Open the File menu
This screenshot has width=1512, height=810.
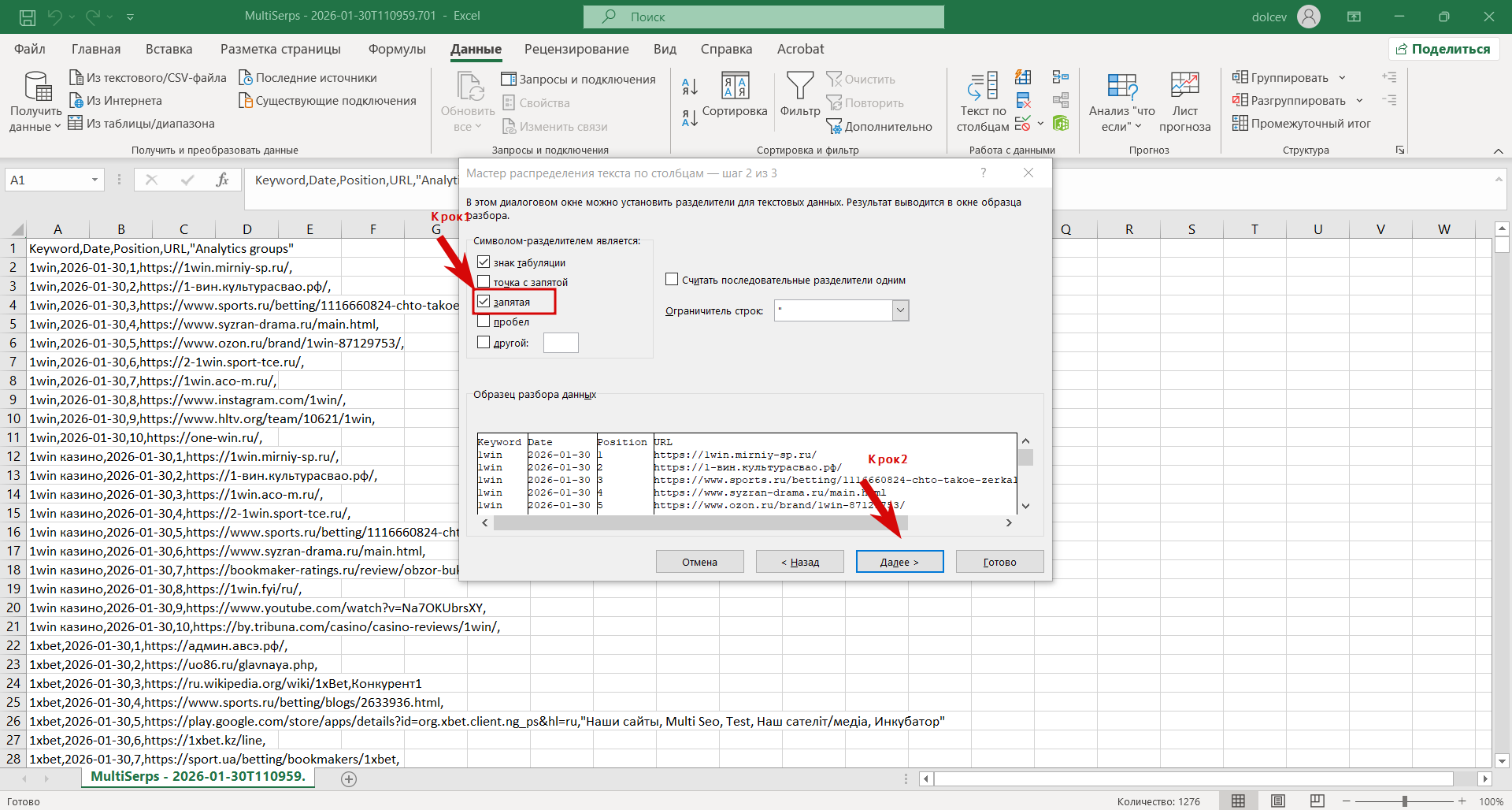tap(30, 49)
